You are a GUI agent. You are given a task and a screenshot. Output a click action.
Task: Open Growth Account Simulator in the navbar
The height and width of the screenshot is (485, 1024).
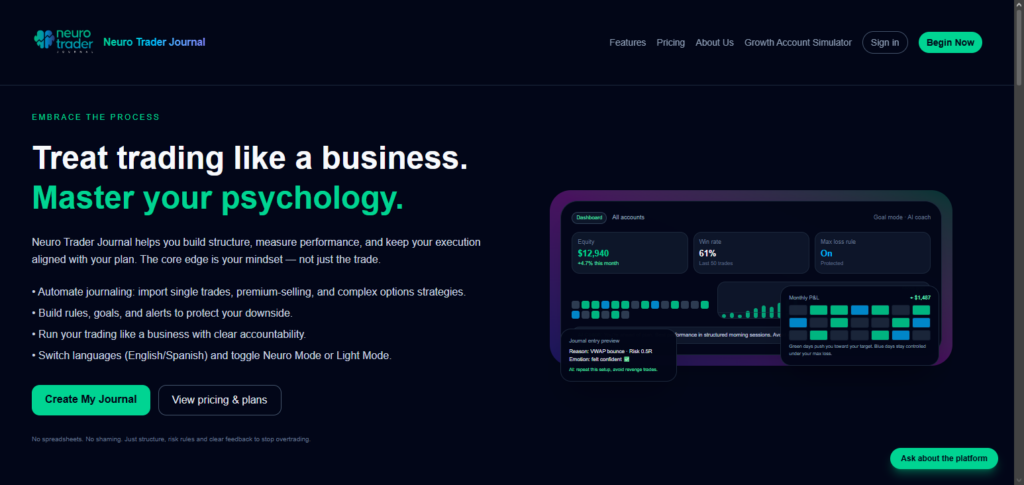(x=798, y=42)
